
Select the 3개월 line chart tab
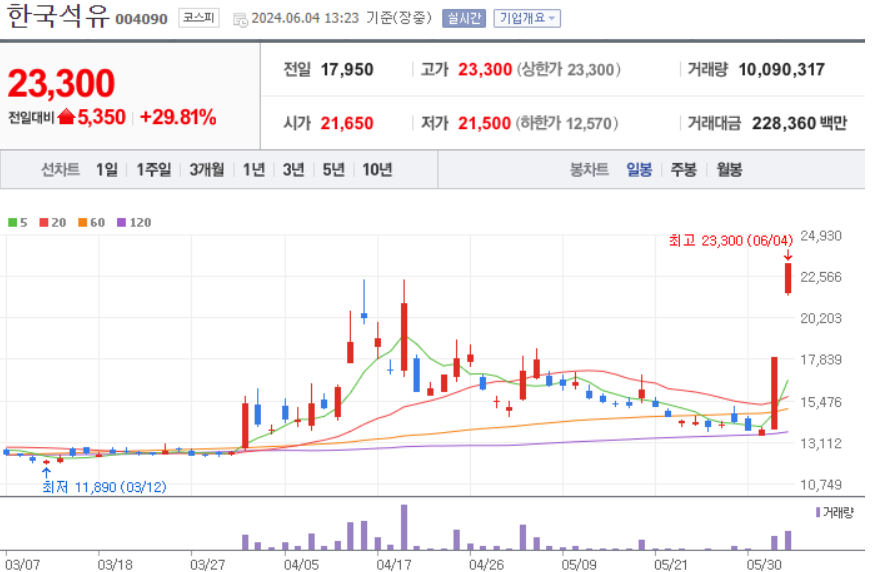coord(207,169)
